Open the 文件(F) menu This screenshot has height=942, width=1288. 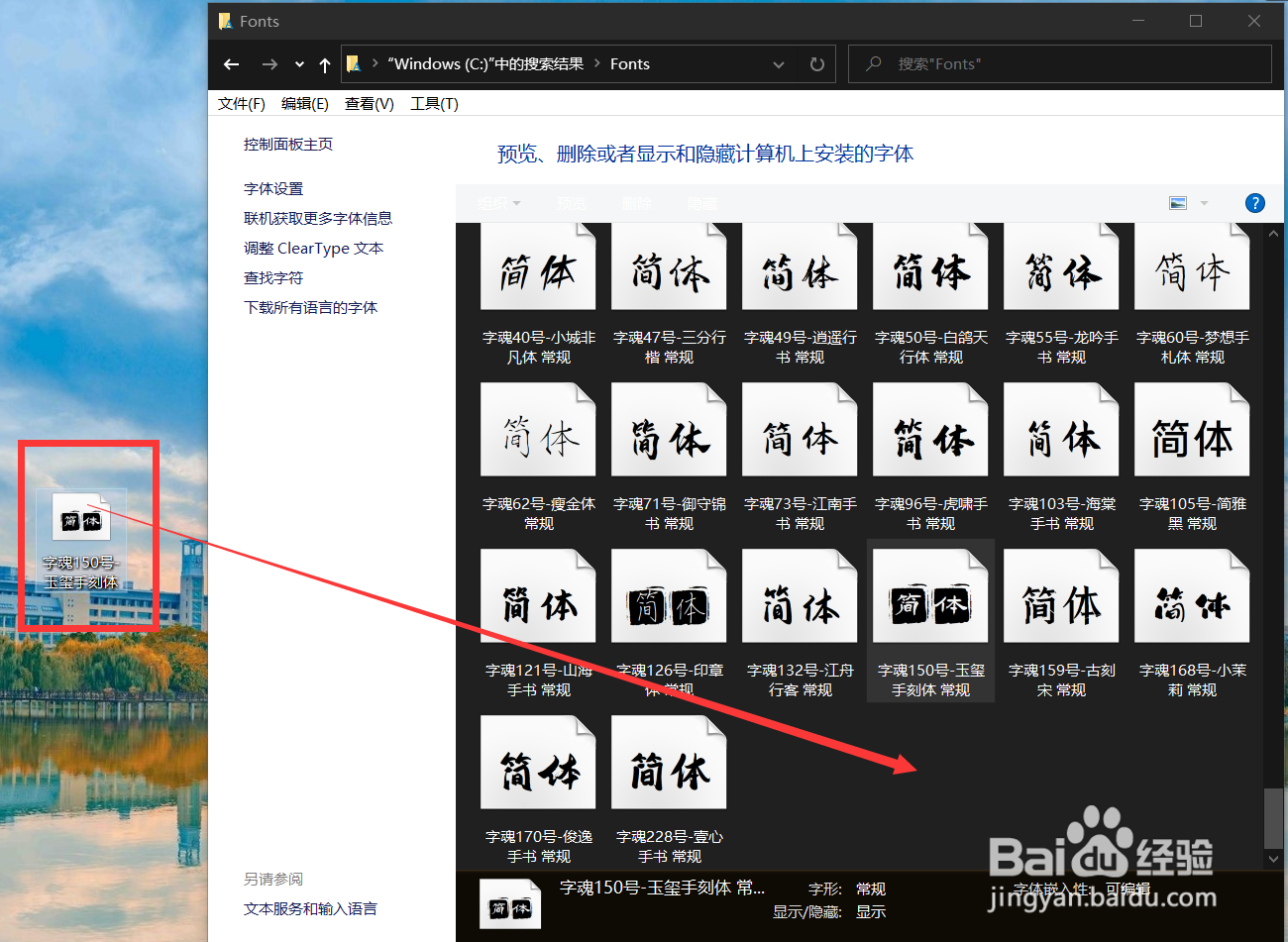pos(240,103)
